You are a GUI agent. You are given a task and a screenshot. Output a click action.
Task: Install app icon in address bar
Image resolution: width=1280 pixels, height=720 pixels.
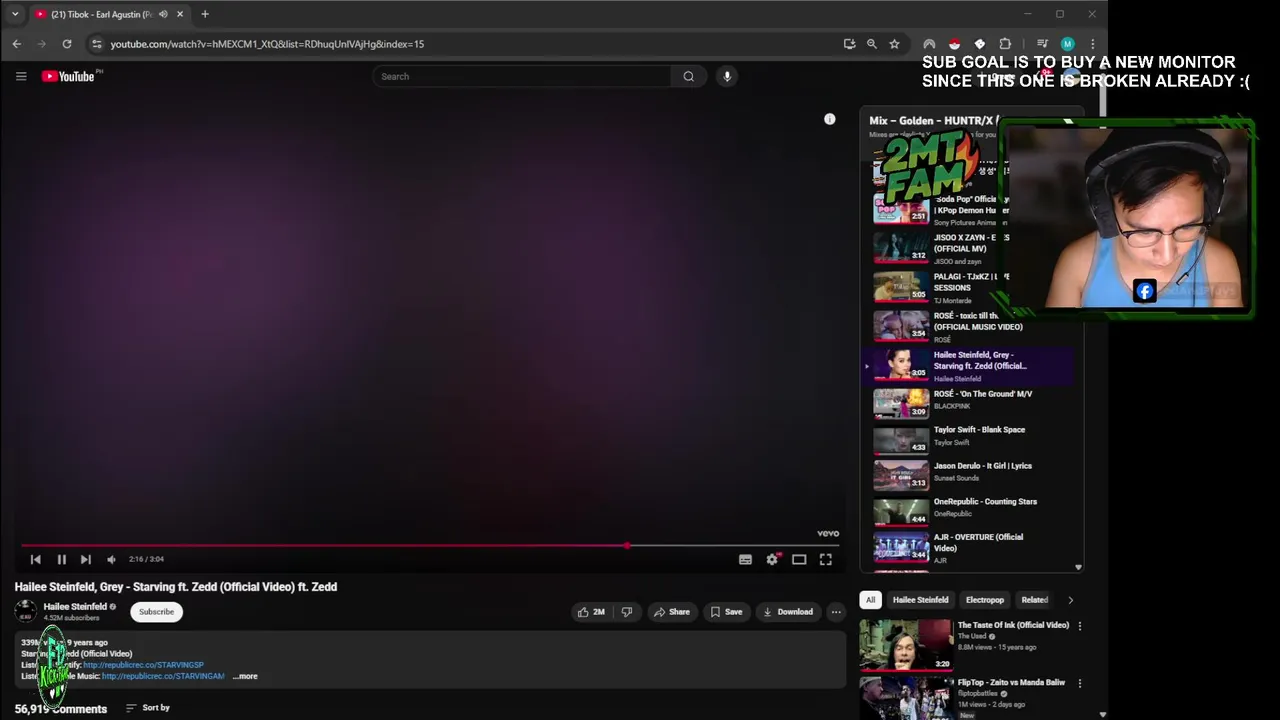849,44
